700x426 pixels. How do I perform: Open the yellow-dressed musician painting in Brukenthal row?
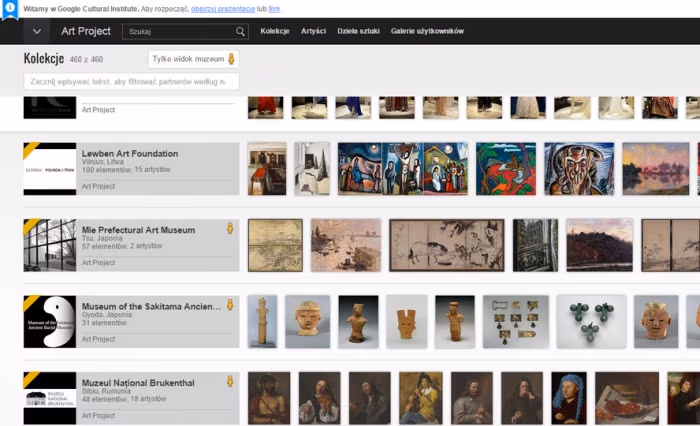[421, 398]
